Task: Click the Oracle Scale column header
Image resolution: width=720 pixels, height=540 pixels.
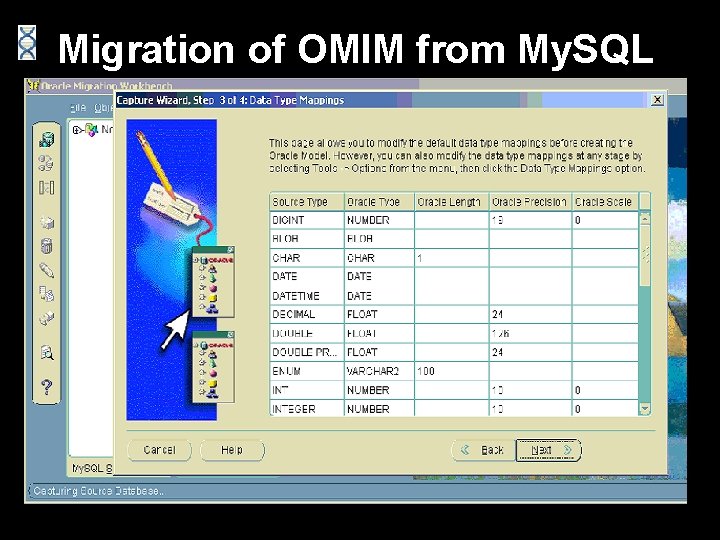Action: coord(605,202)
